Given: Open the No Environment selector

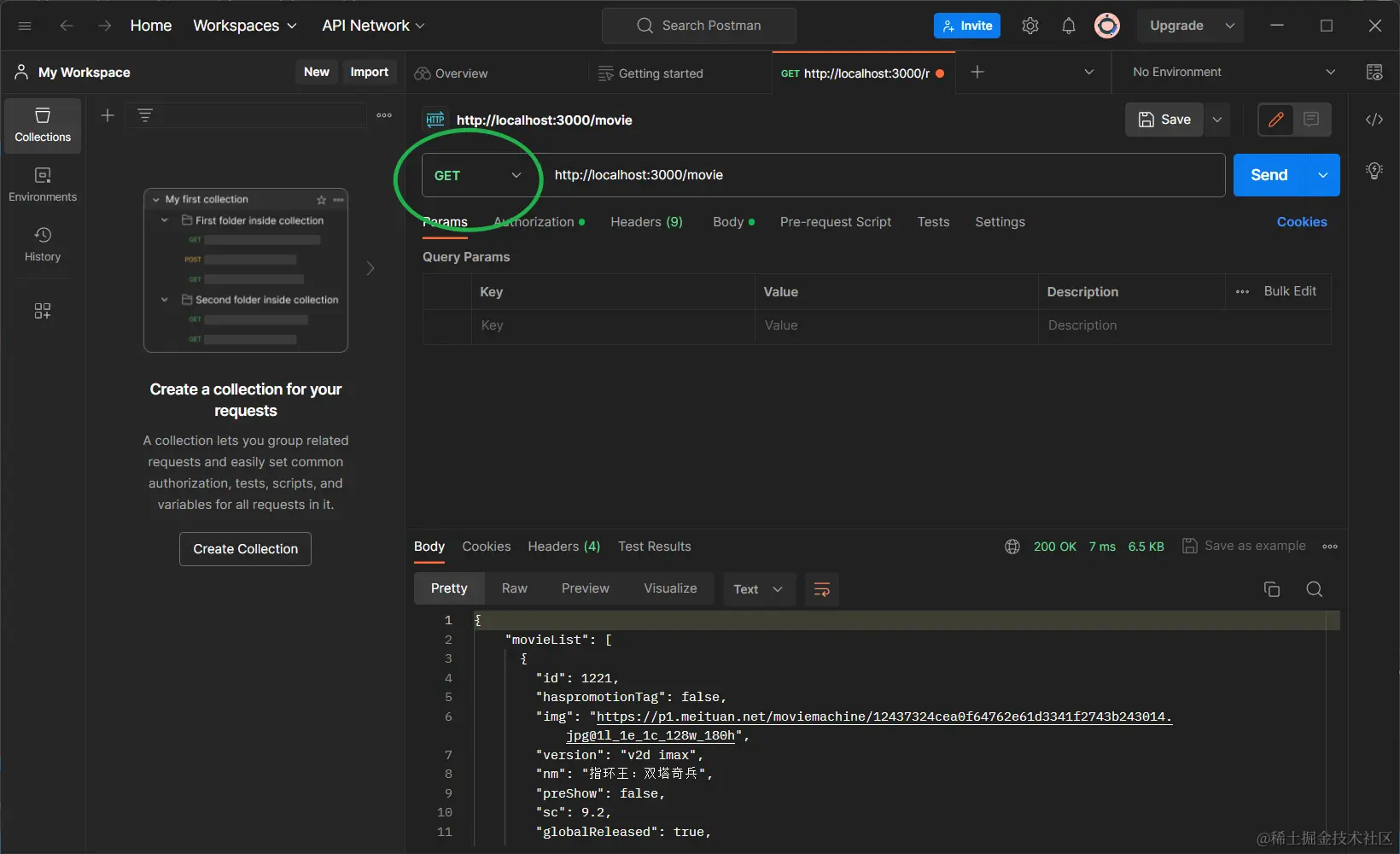Looking at the screenshot, I should click(x=1234, y=73).
